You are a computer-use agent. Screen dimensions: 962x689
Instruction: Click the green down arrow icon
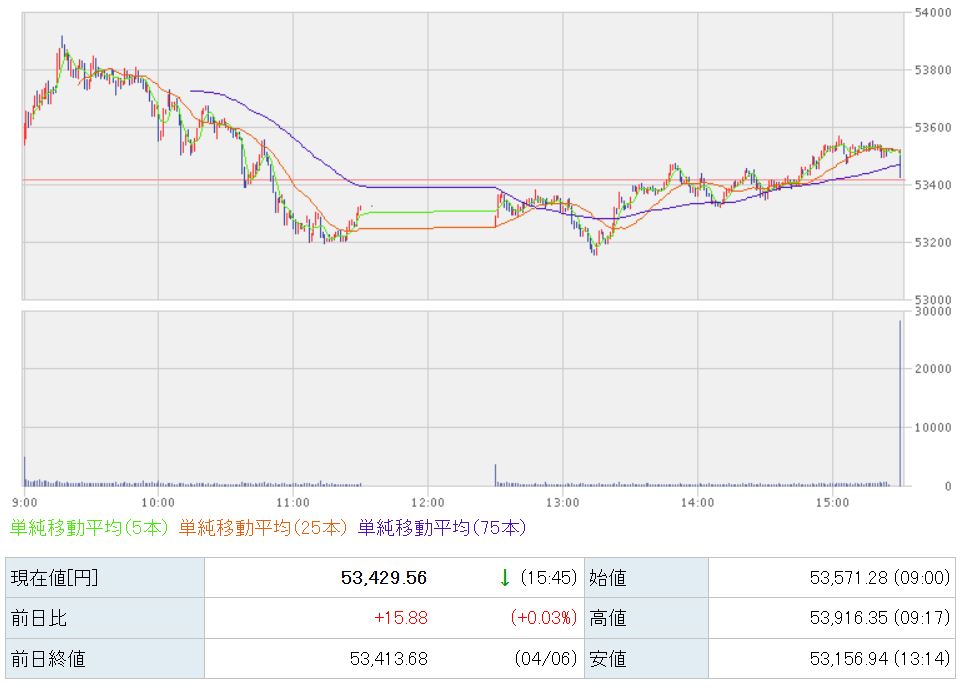505,577
